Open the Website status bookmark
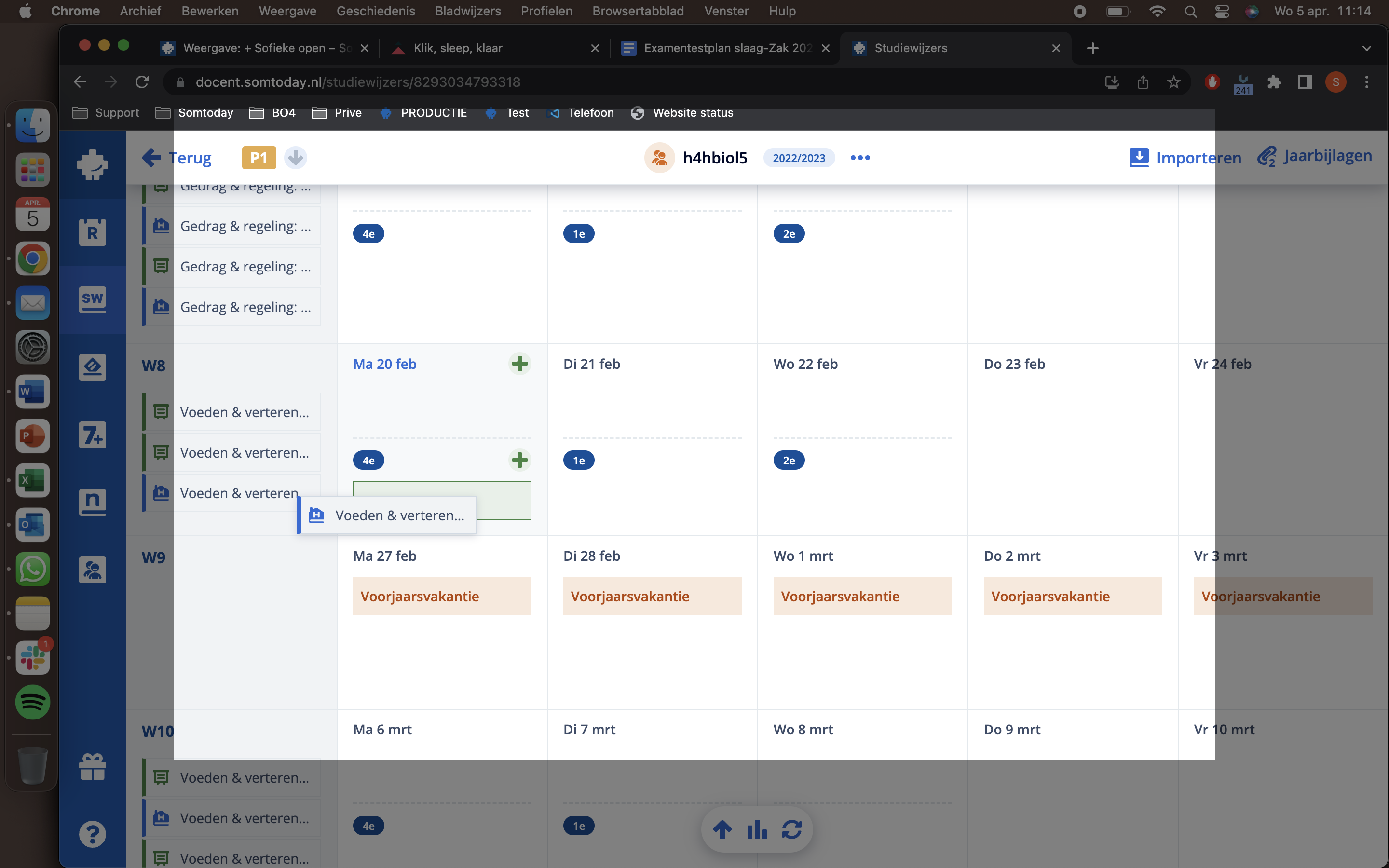 [682, 112]
